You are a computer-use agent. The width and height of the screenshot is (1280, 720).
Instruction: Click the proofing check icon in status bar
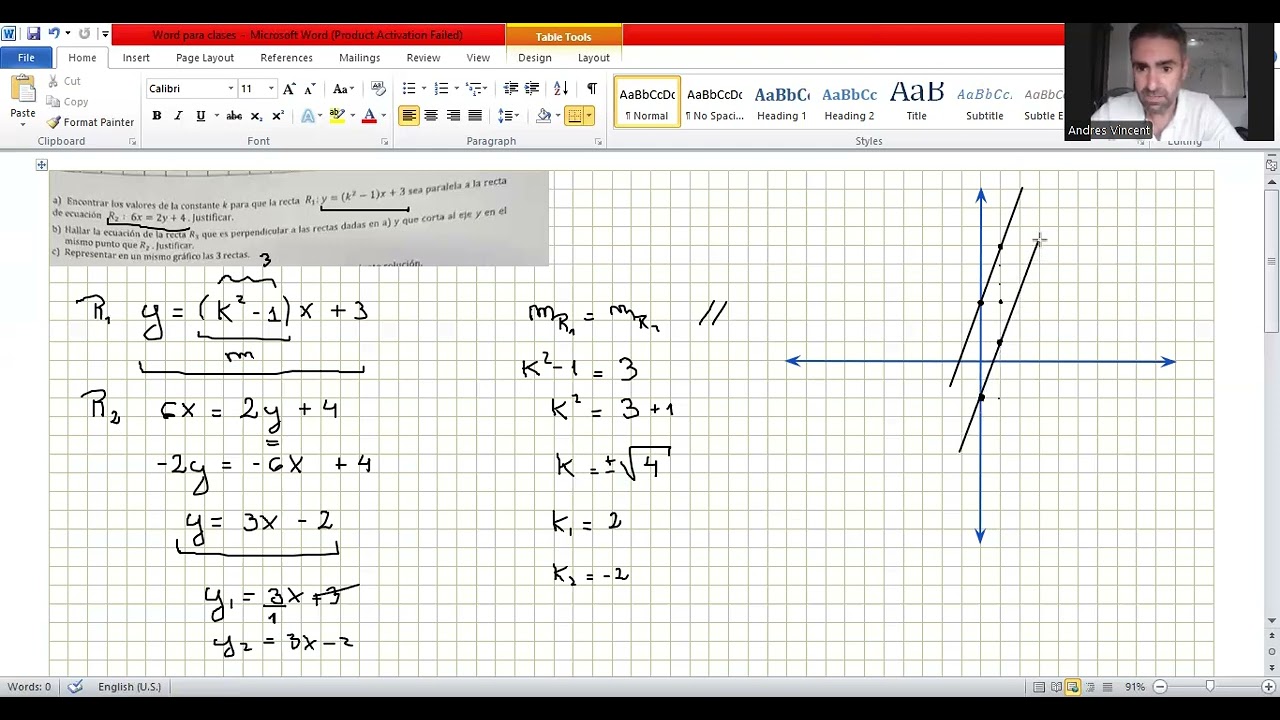75,687
